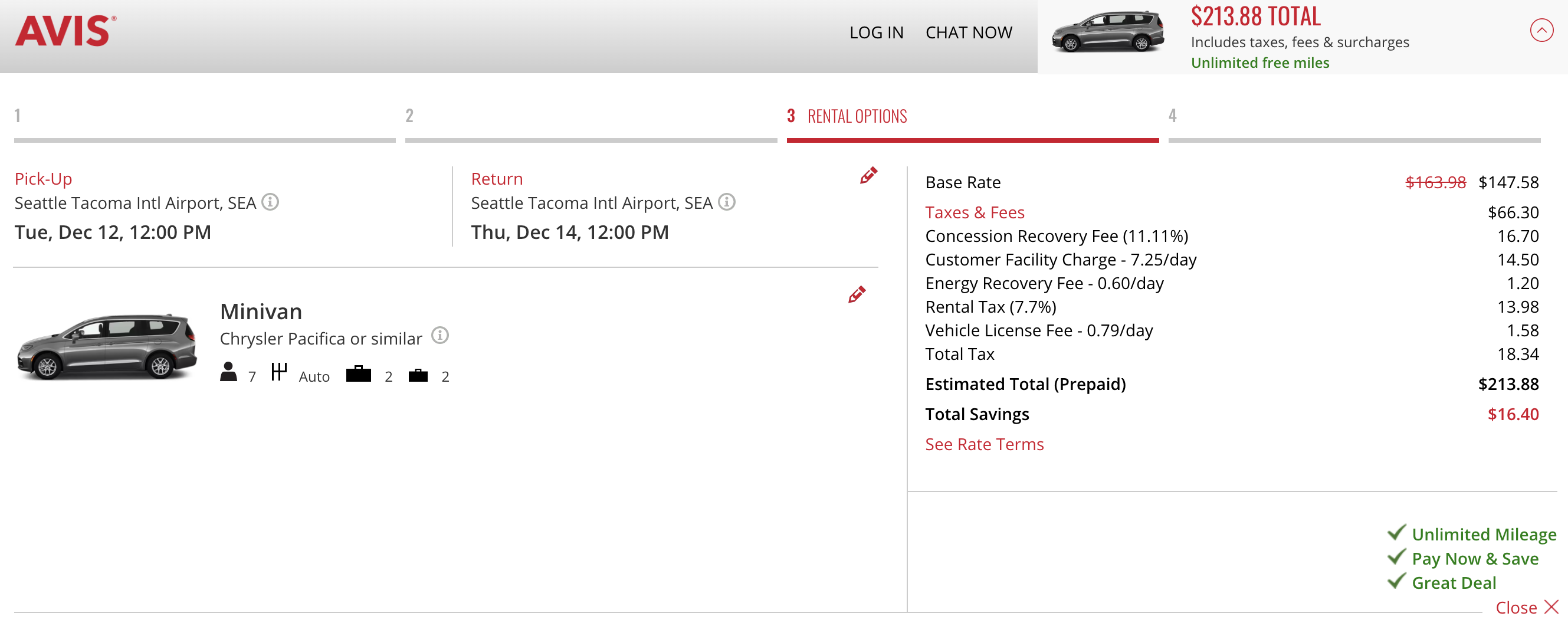
Task: Open See Rate Terms link
Action: [x=984, y=444]
